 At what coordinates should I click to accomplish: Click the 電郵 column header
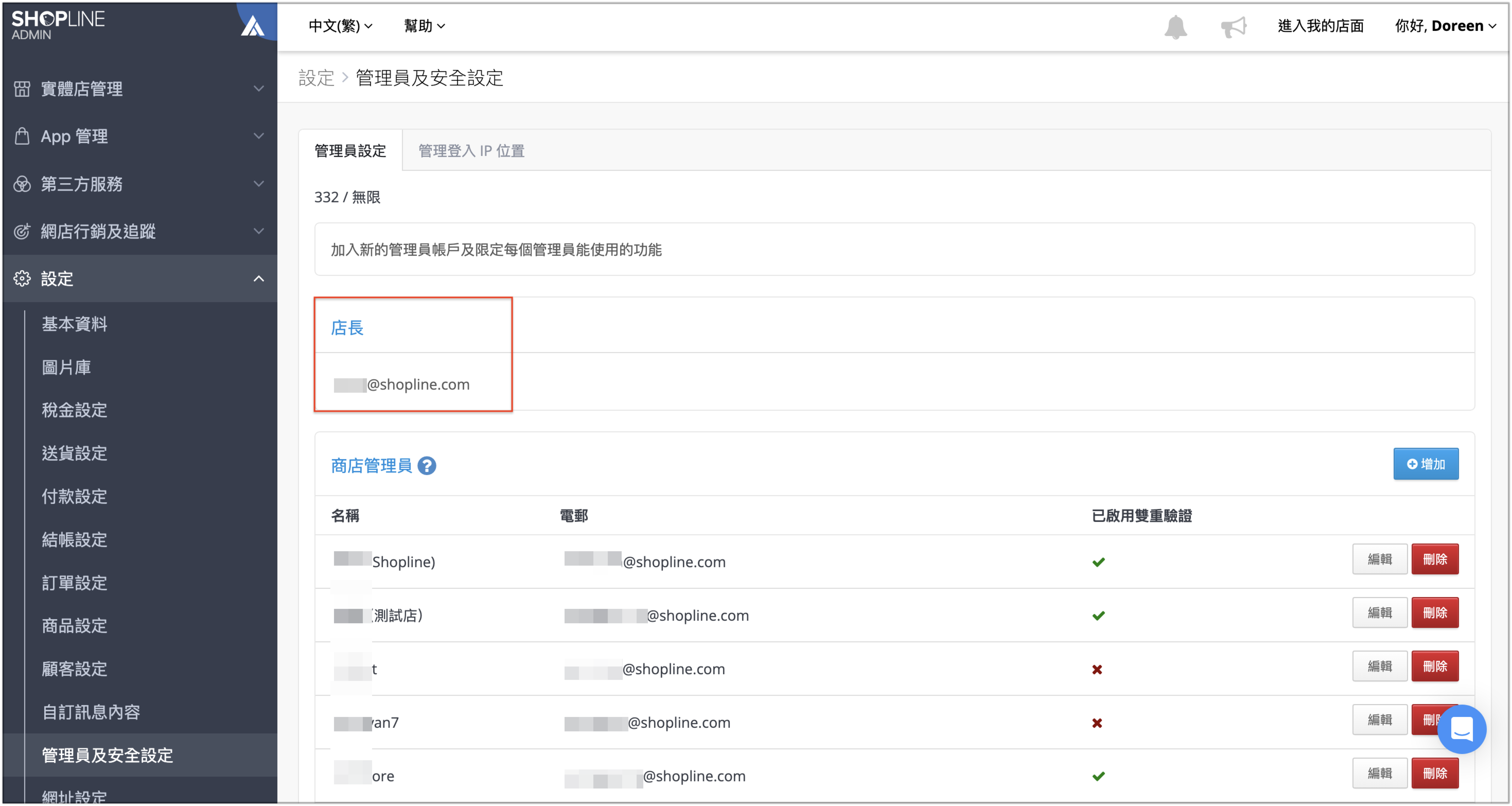(574, 515)
